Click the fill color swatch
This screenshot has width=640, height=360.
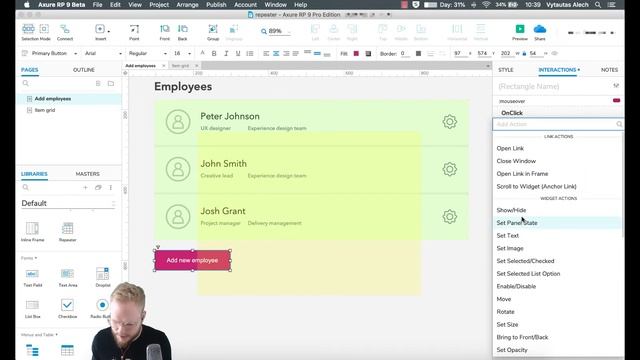tap(356, 53)
